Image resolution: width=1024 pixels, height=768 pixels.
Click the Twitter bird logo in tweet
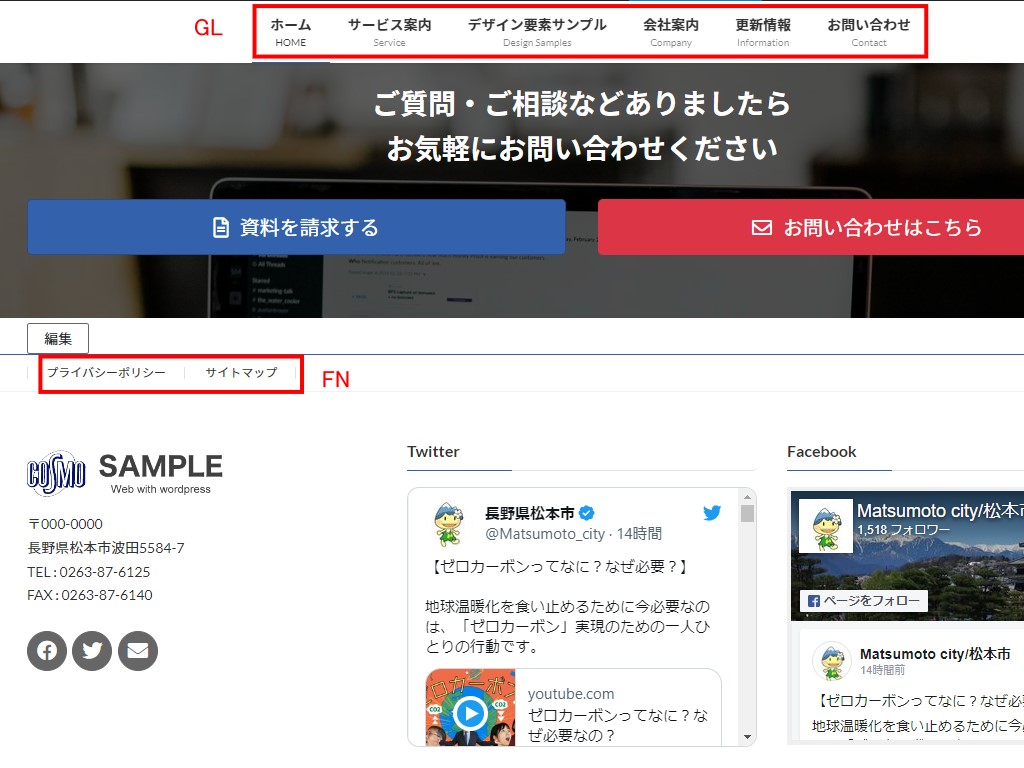[x=712, y=513]
